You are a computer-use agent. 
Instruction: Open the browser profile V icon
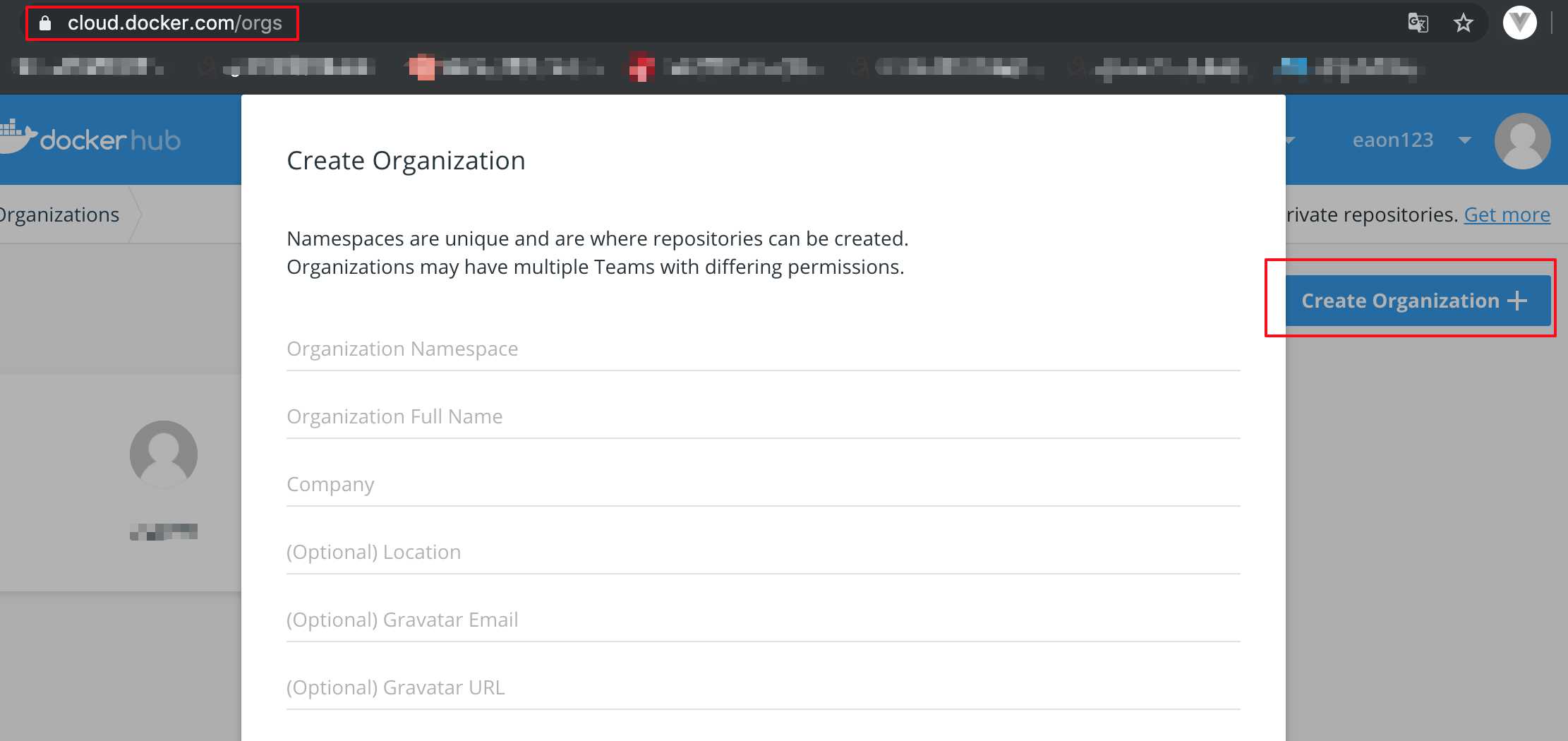(1519, 23)
